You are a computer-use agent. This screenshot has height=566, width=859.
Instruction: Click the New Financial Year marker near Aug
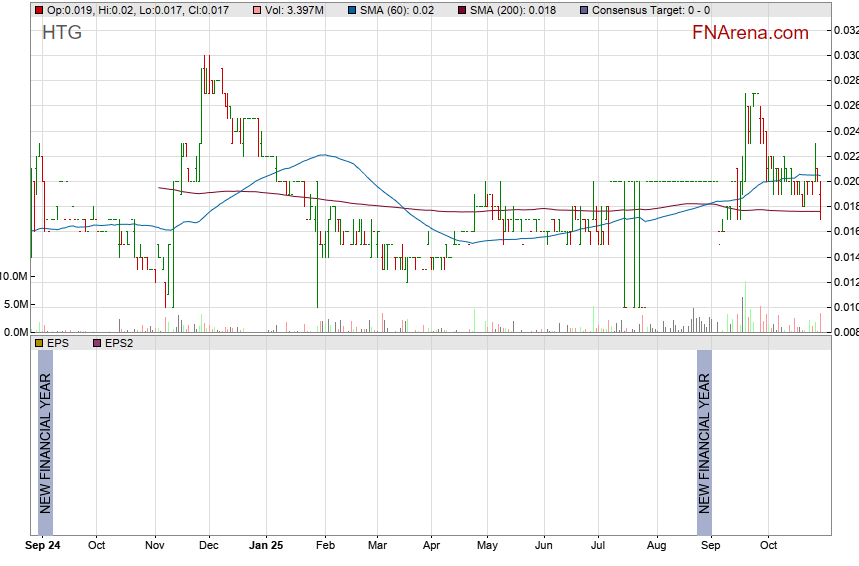click(704, 443)
